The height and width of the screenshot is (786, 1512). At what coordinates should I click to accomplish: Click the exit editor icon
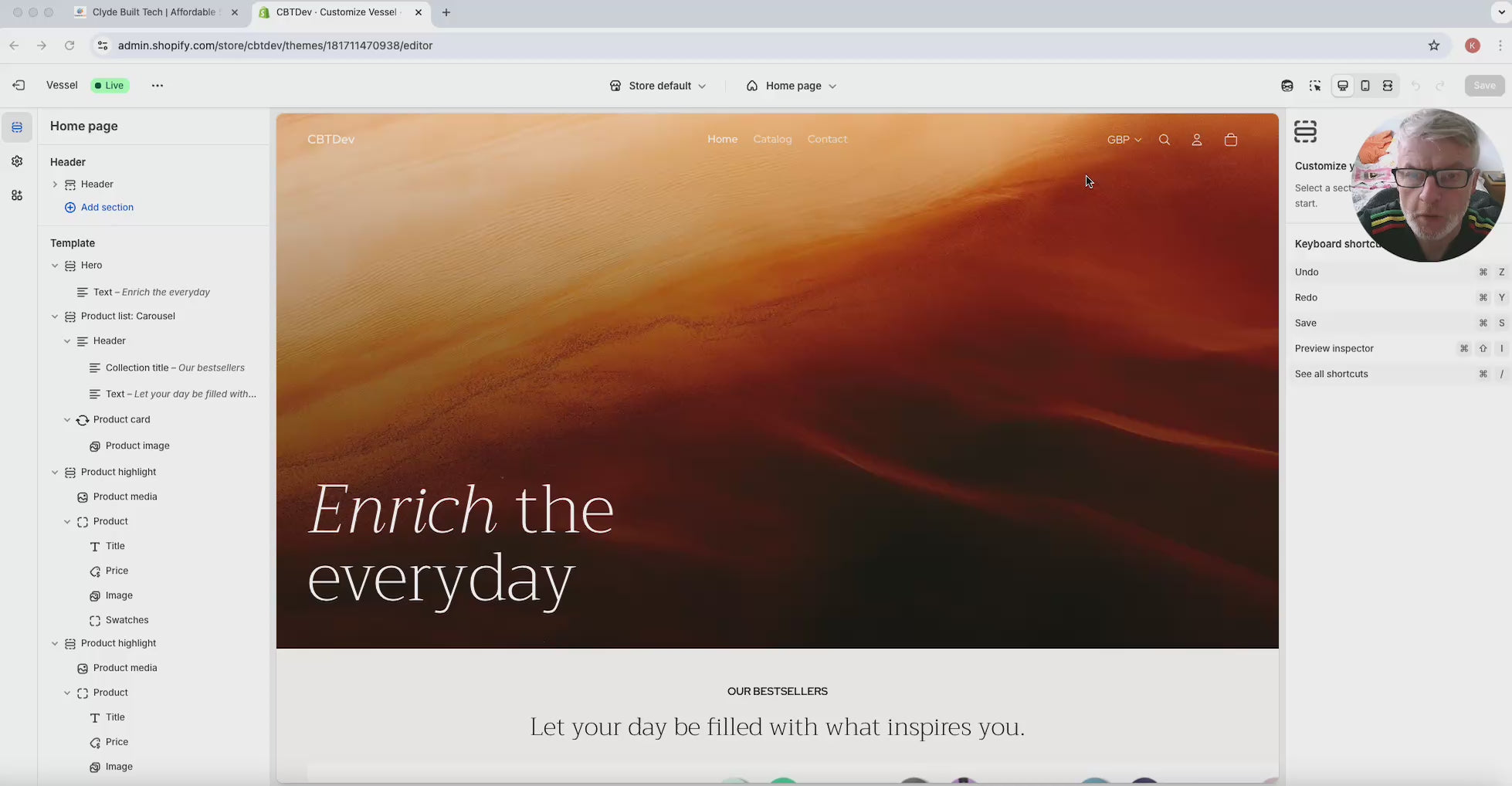tap(19, 86)
